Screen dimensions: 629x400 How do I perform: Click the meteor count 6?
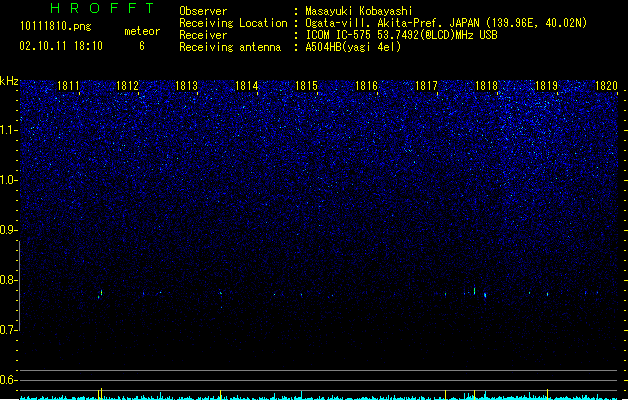[x=142, y=46]
